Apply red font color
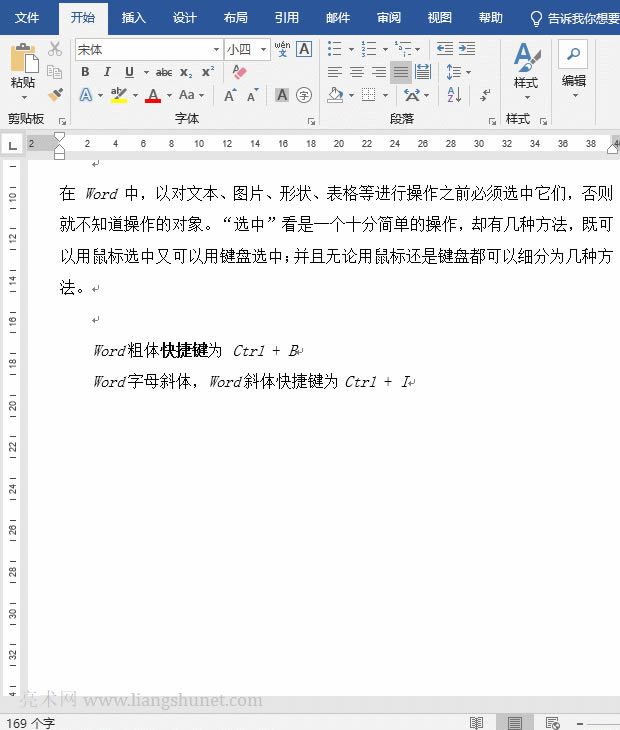 click(153, 95)
